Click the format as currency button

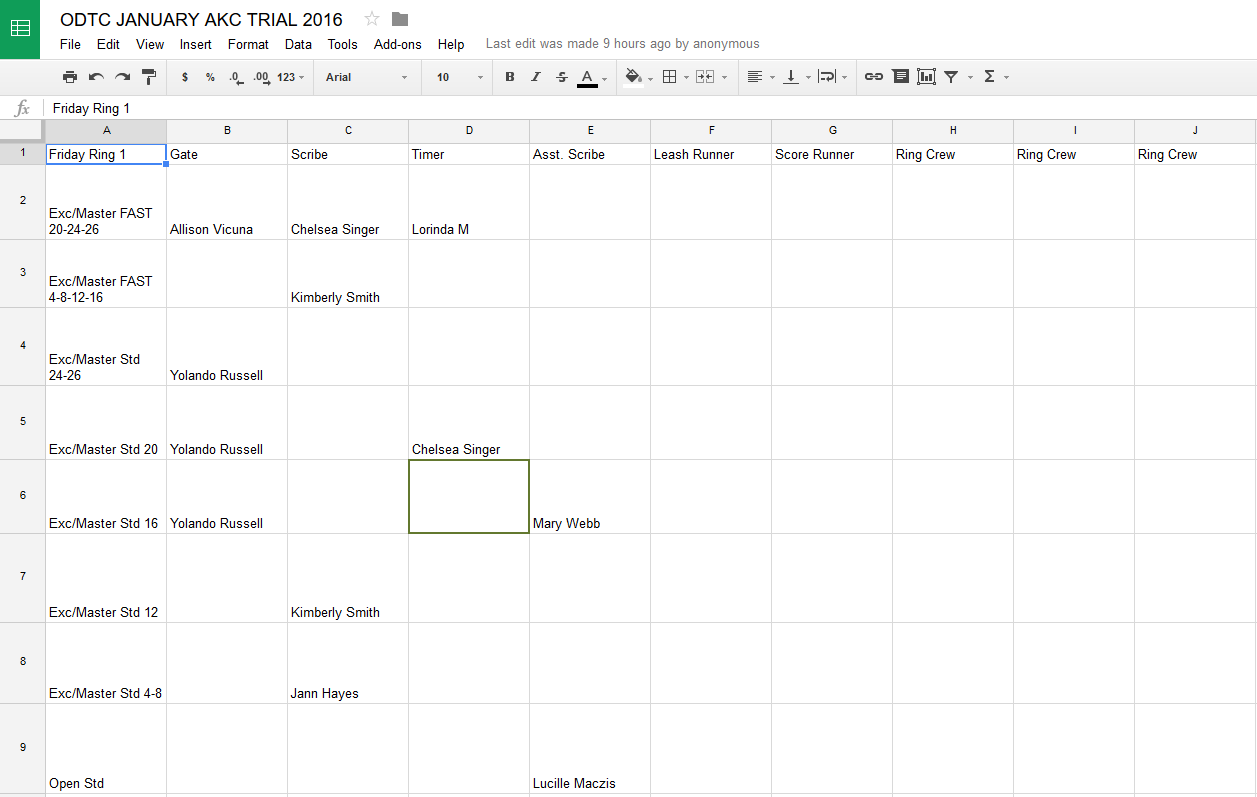[185, 77]
